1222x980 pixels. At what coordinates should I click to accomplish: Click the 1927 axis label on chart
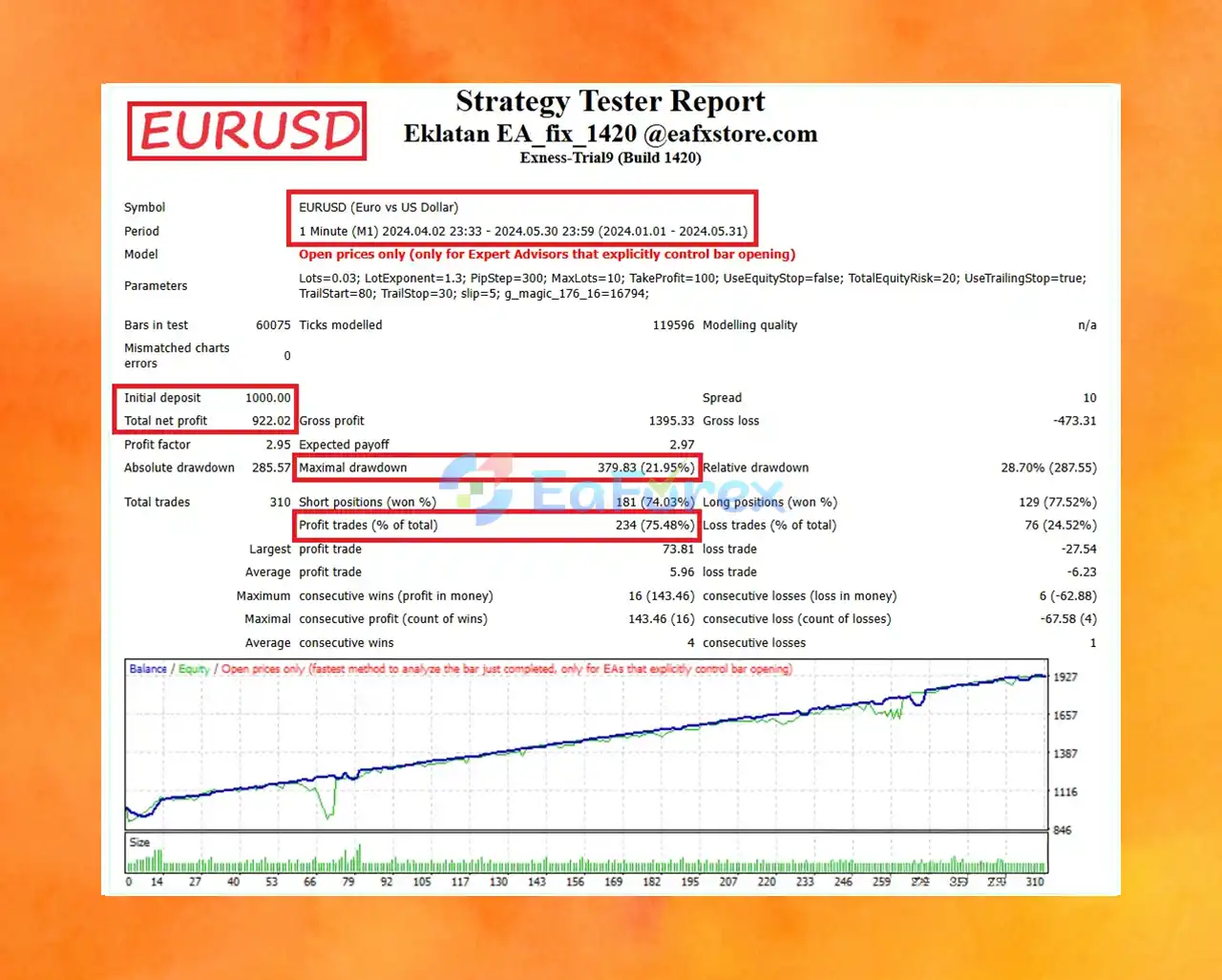click(1065, 678)
